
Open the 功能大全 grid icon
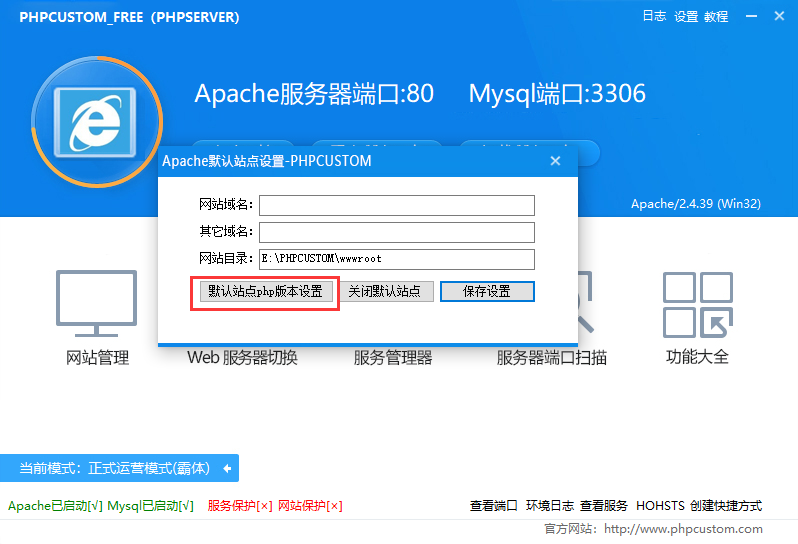pos(698,305)
